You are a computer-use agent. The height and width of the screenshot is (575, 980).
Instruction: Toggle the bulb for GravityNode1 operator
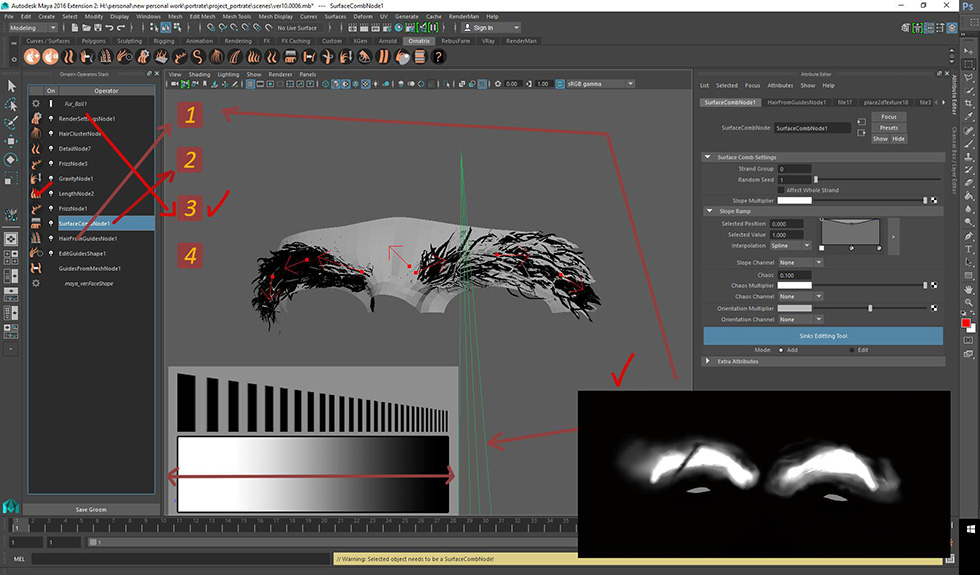coord(51,179)
